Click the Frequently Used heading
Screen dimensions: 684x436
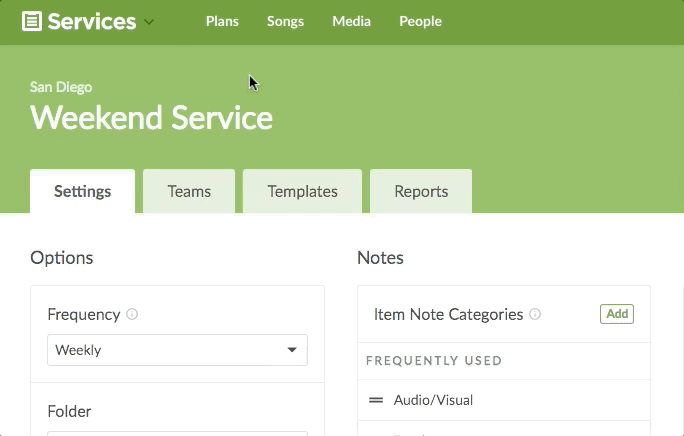coord(434,360)
